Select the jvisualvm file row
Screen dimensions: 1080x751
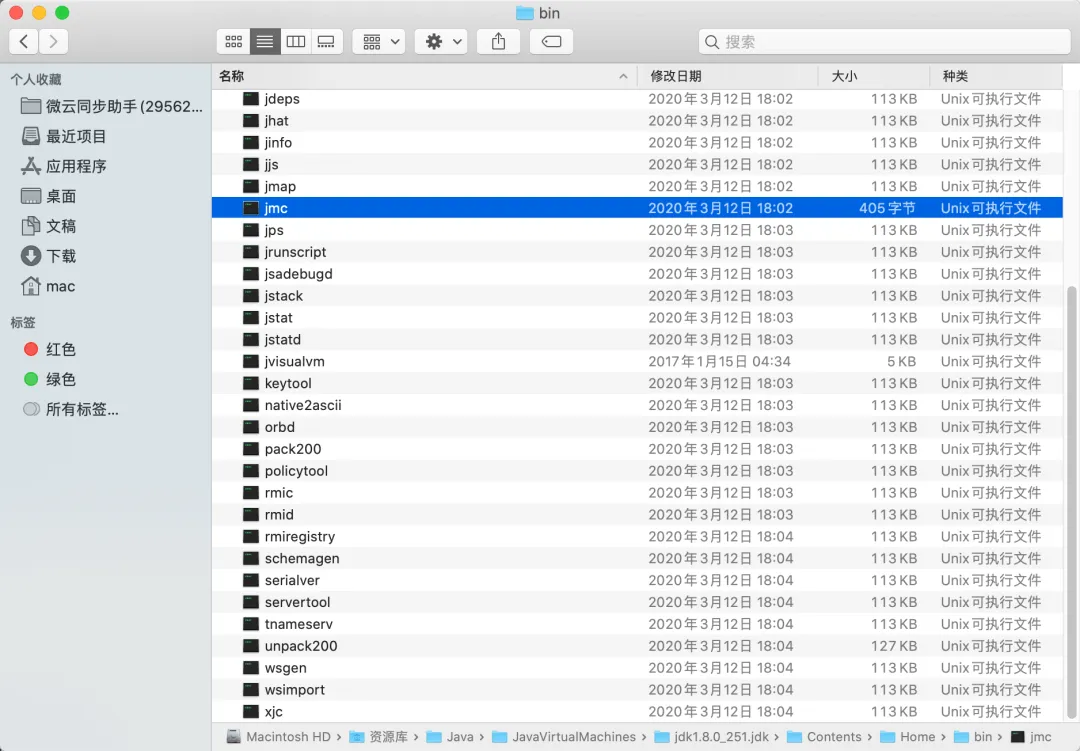coord(637,361)
